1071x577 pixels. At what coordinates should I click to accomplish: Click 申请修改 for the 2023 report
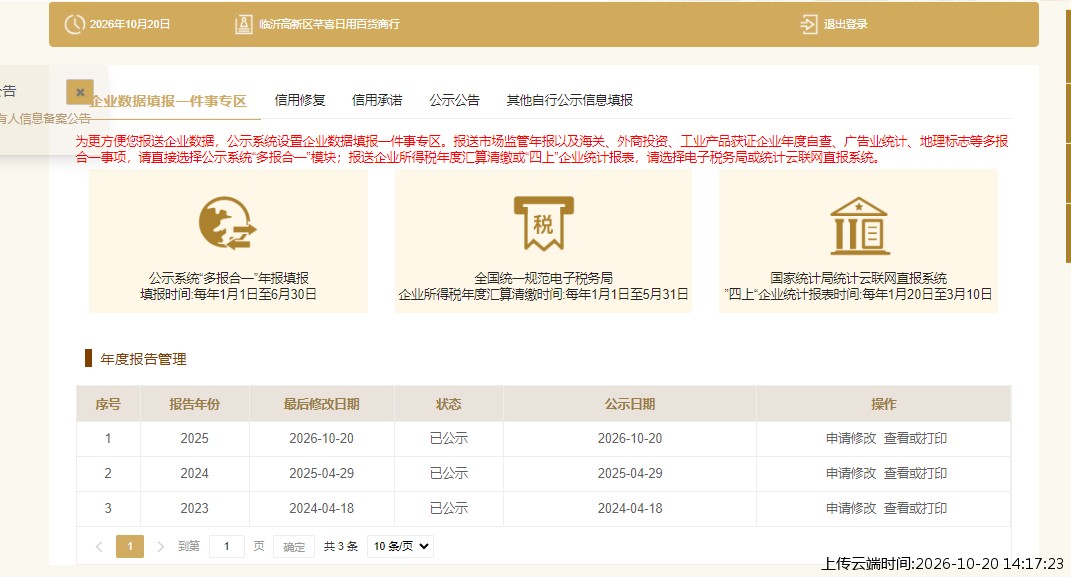click(x=850, y=508)
